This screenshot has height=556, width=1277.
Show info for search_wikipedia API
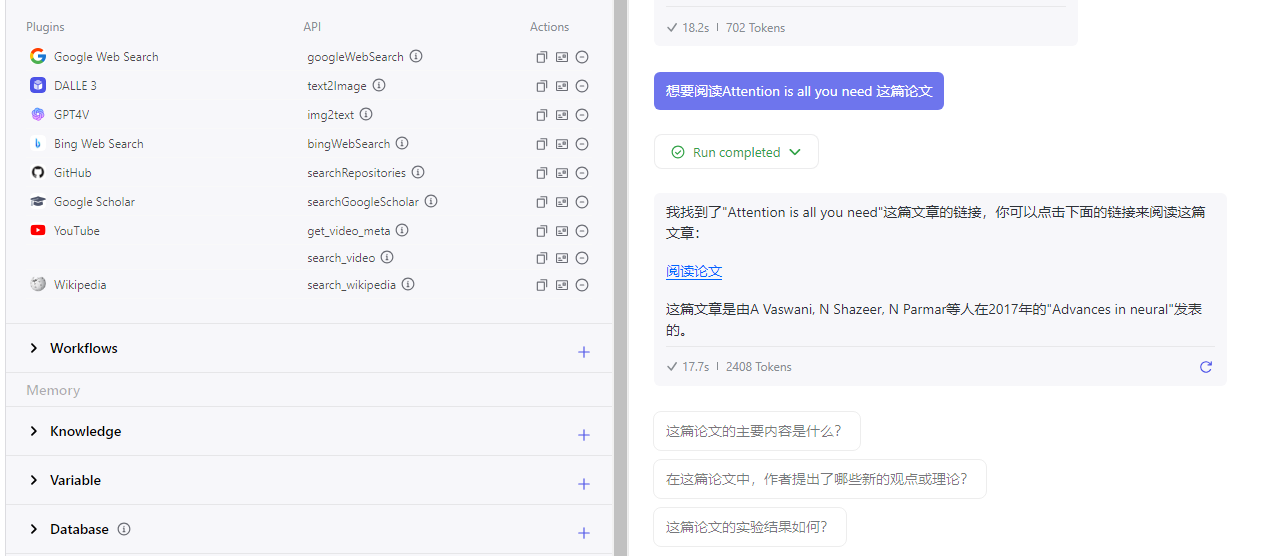tap(408, 284)
